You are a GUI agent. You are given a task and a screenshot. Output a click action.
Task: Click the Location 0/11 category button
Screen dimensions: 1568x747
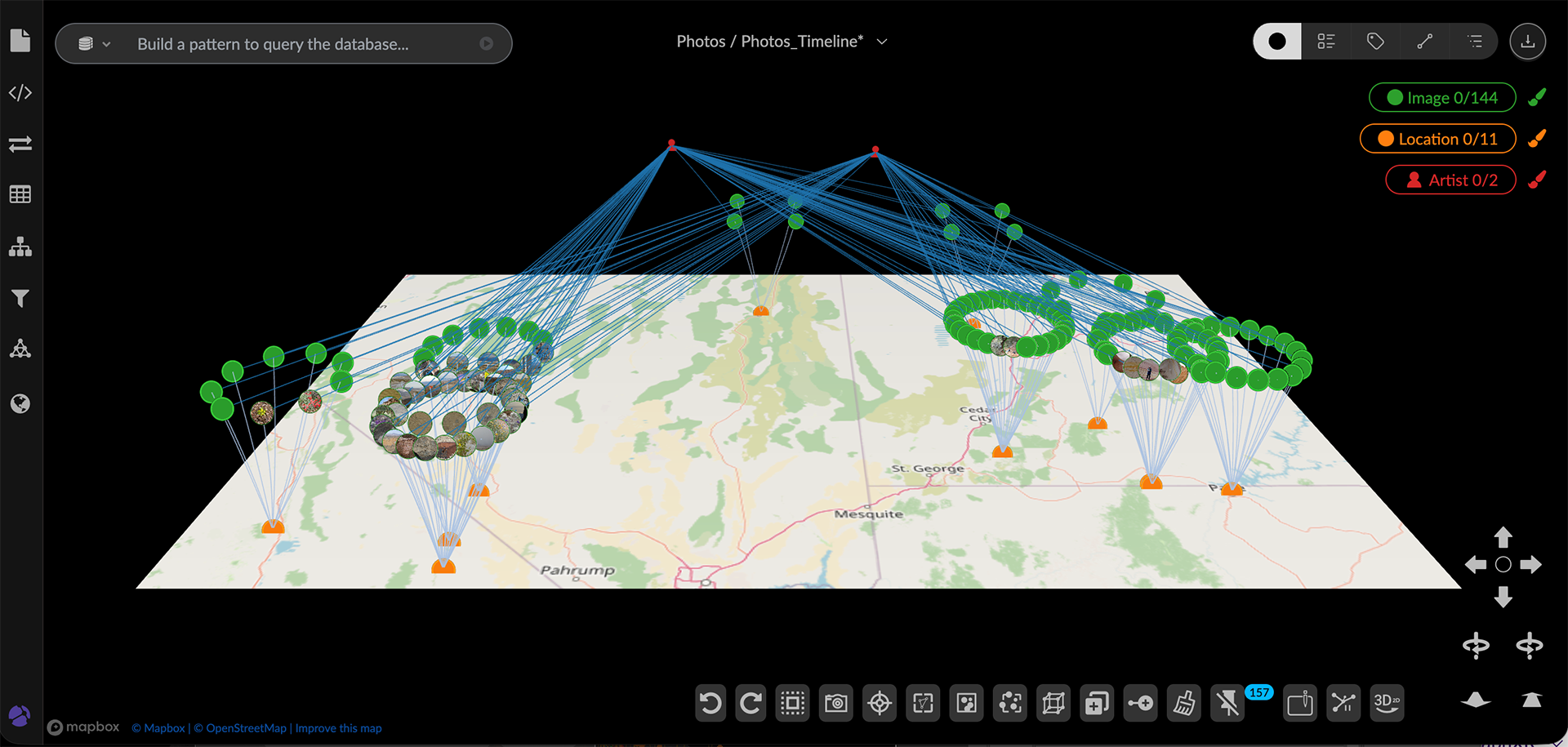pyautogui.click(x=1437, y=139)
